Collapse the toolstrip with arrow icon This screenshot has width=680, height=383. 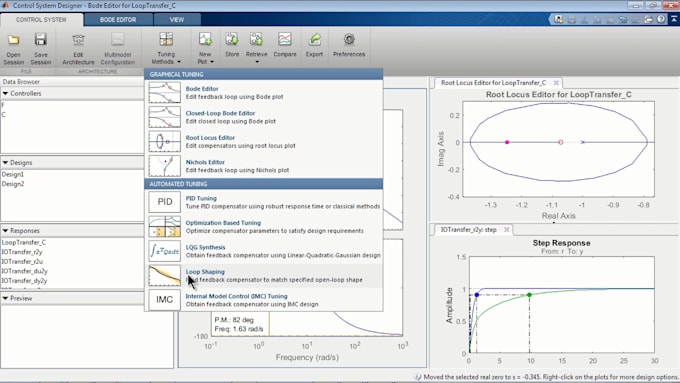pos(674,20)
